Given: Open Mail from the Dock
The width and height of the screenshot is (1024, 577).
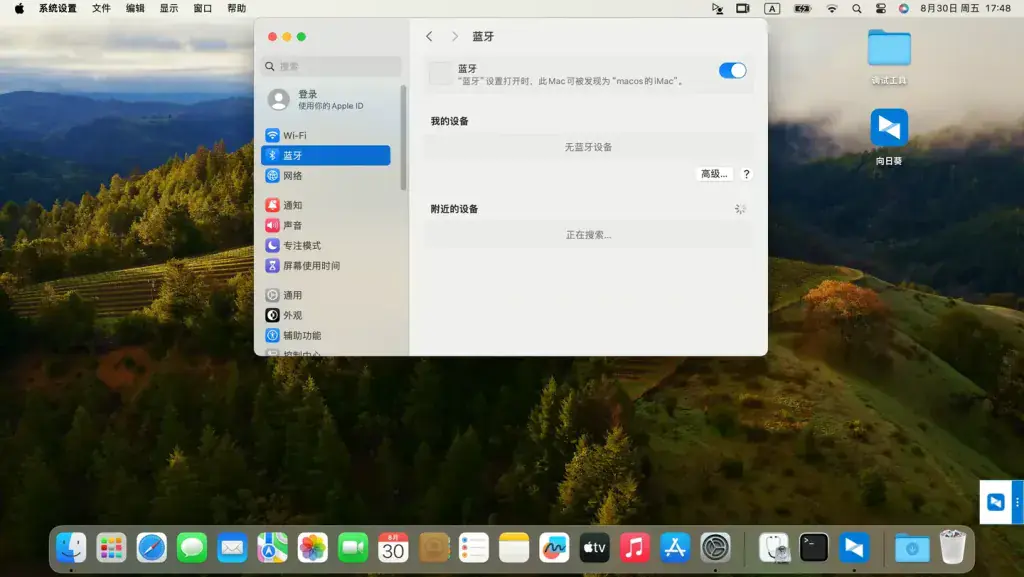Looking at the screenshot, I should point(232,548).
